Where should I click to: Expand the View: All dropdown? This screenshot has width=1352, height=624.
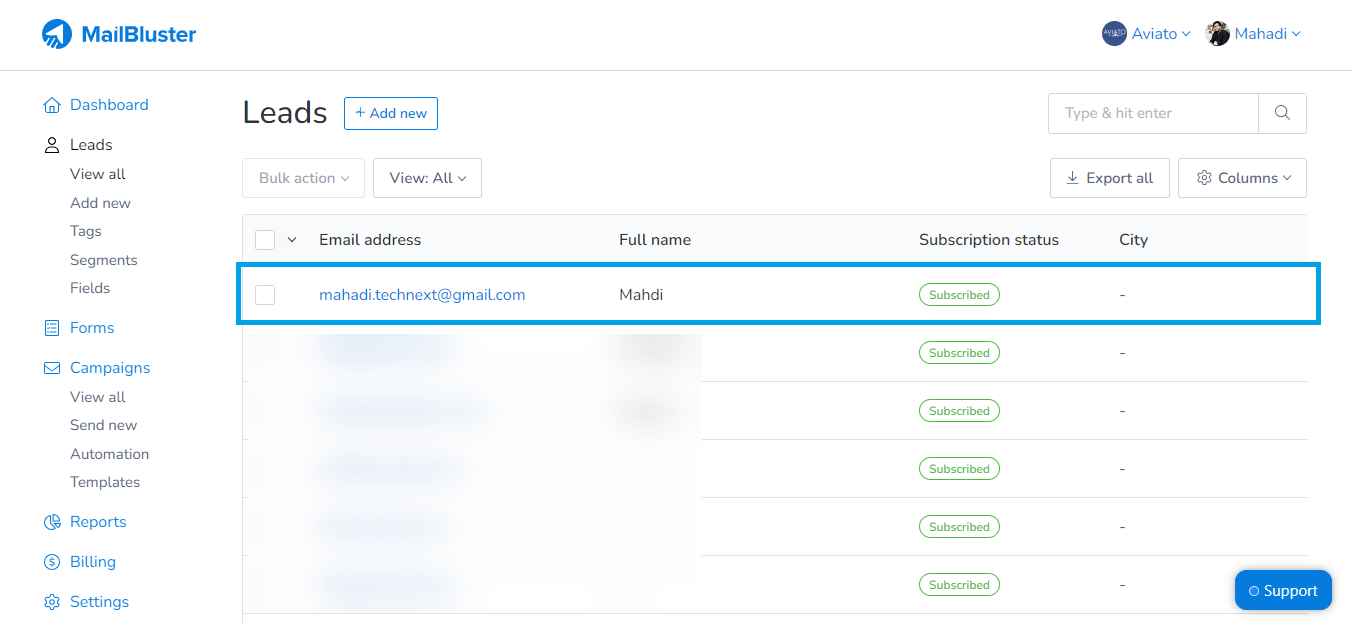coord(427,178)
